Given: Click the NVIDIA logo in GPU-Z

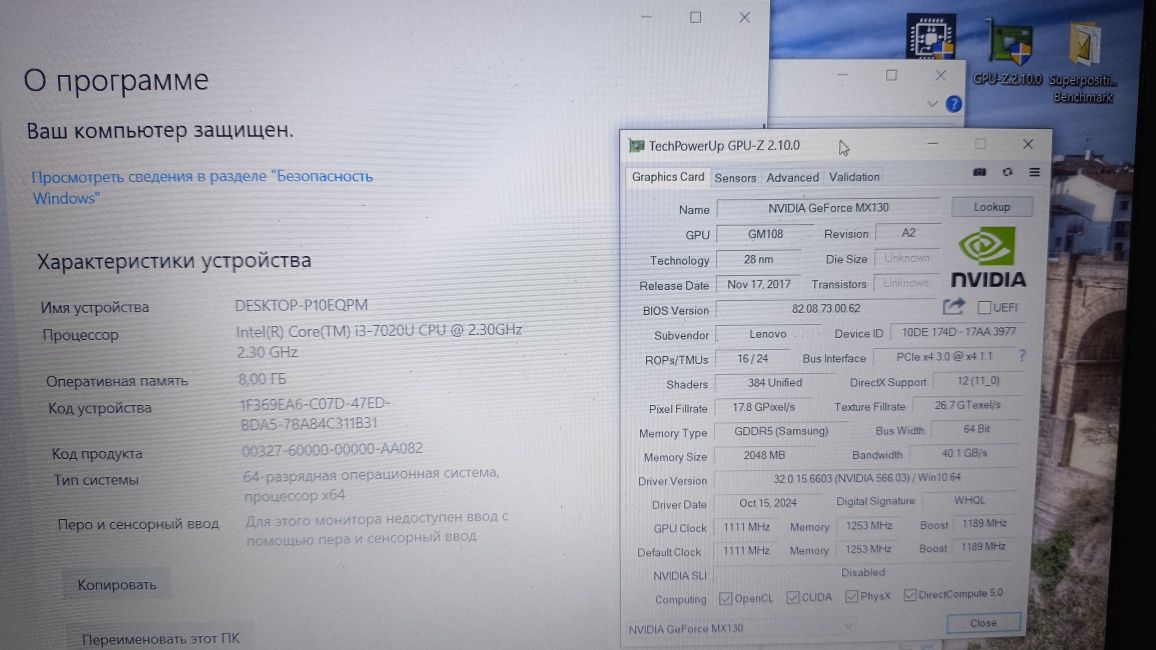Looking at the screenshot, I should 988,256.
